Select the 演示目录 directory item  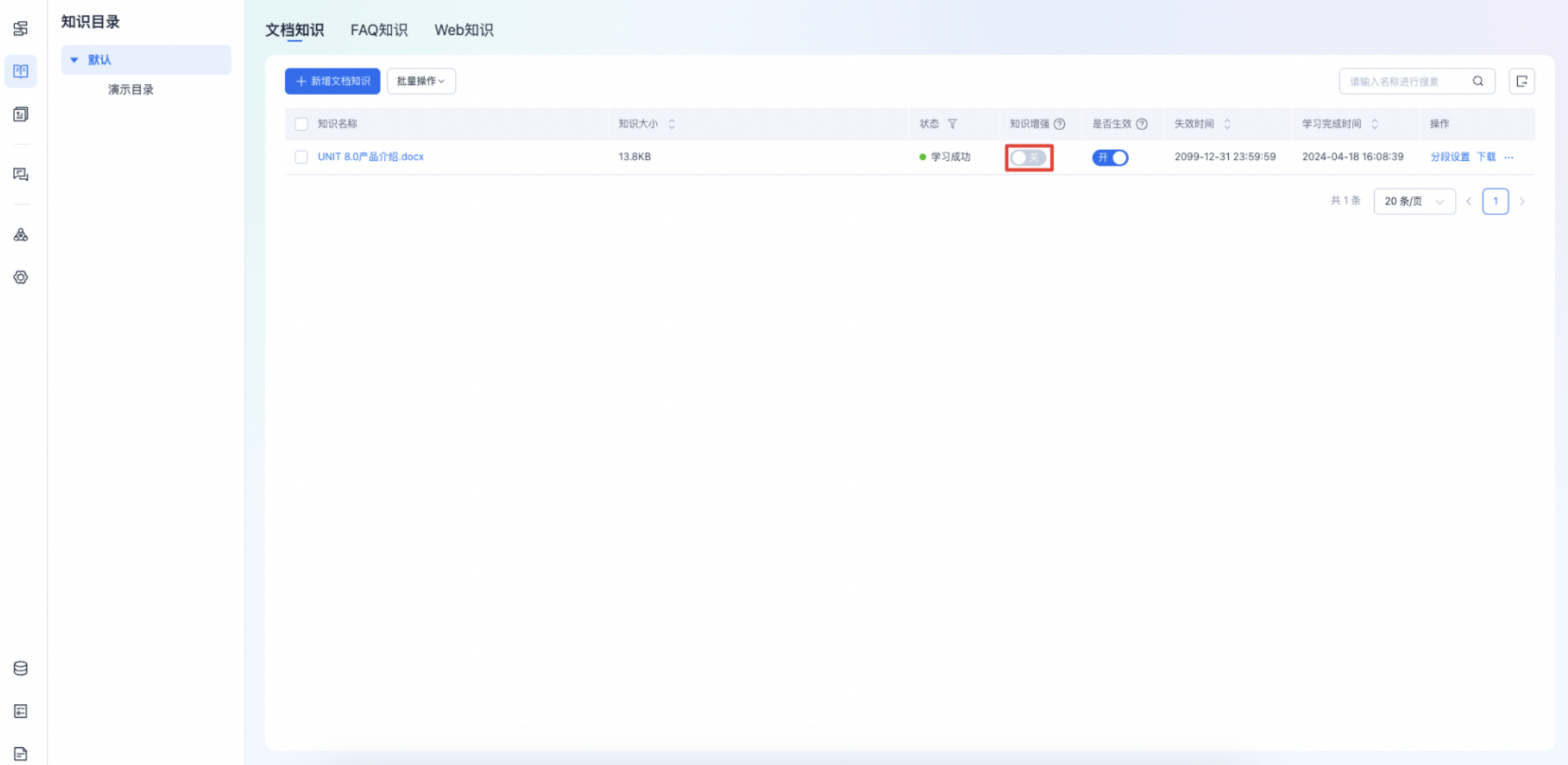(x=131, y=90)
